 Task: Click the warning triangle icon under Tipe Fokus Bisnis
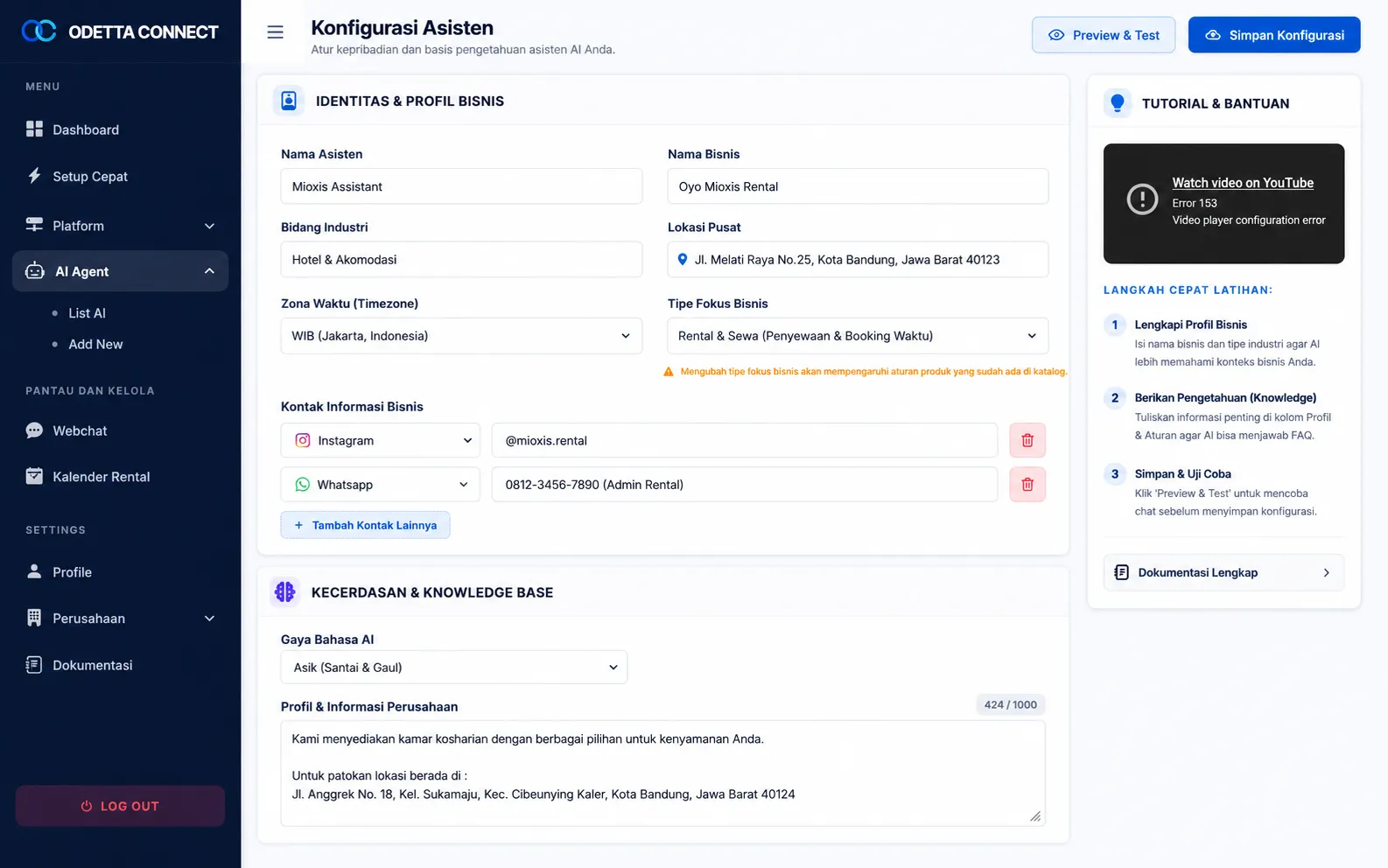point(669,372)
